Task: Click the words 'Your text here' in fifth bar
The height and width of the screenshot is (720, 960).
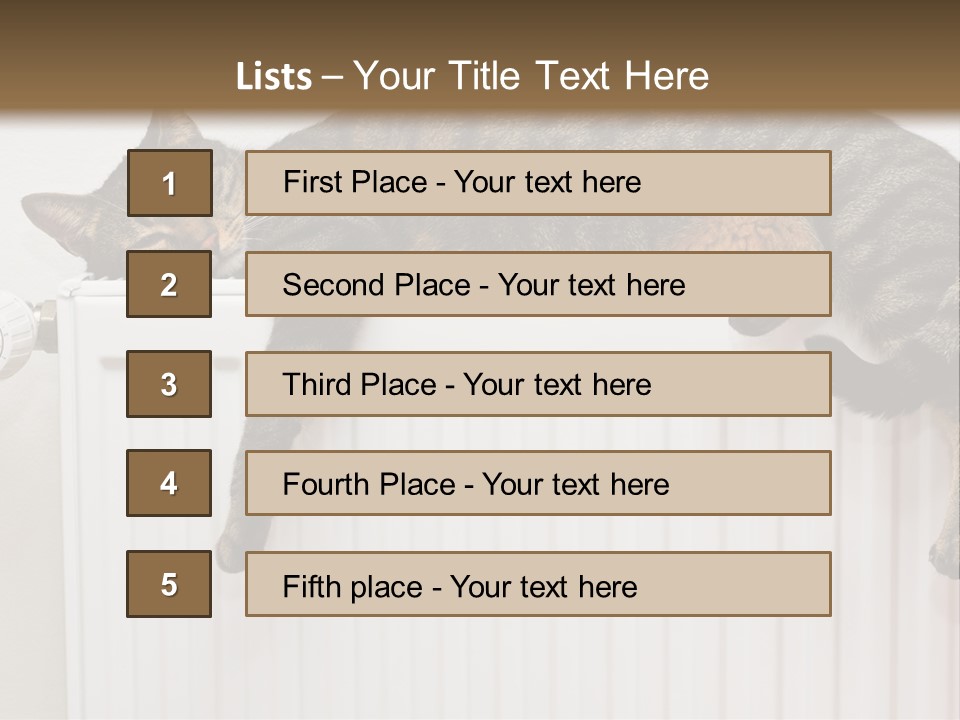Action: (x=543, y=586)
